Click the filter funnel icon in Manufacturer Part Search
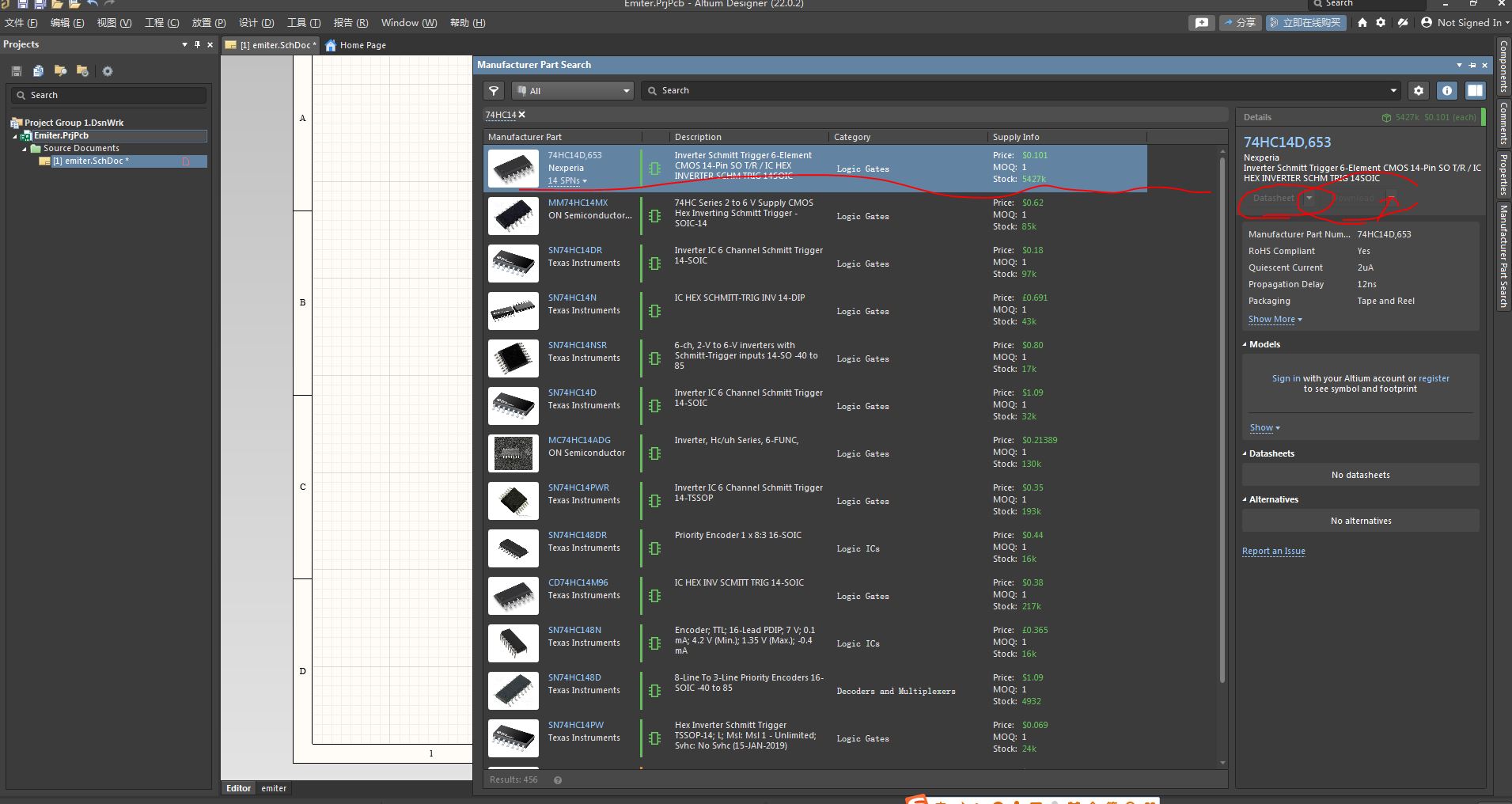 pyautogui.click(x=494, y=90)
